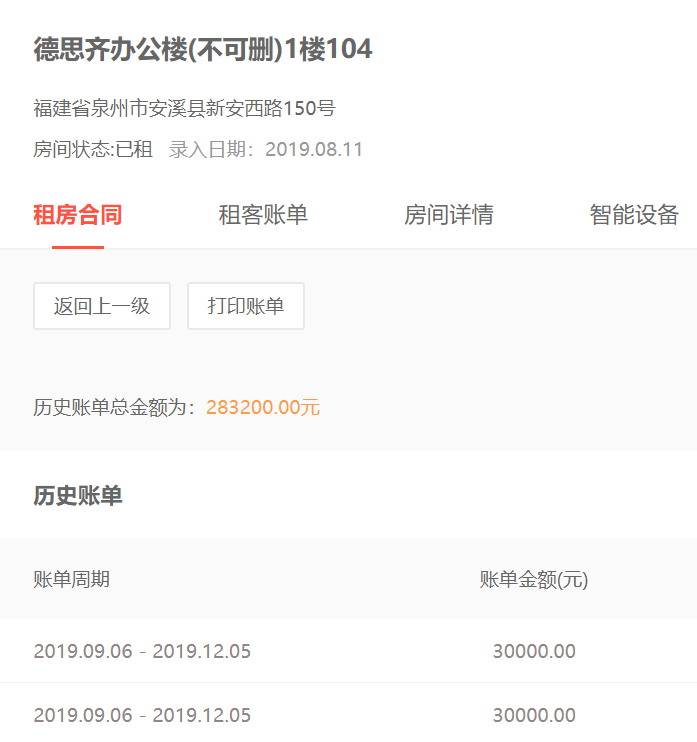
Task: Open the 租客账单 tab
Action: tap(263, 215)
